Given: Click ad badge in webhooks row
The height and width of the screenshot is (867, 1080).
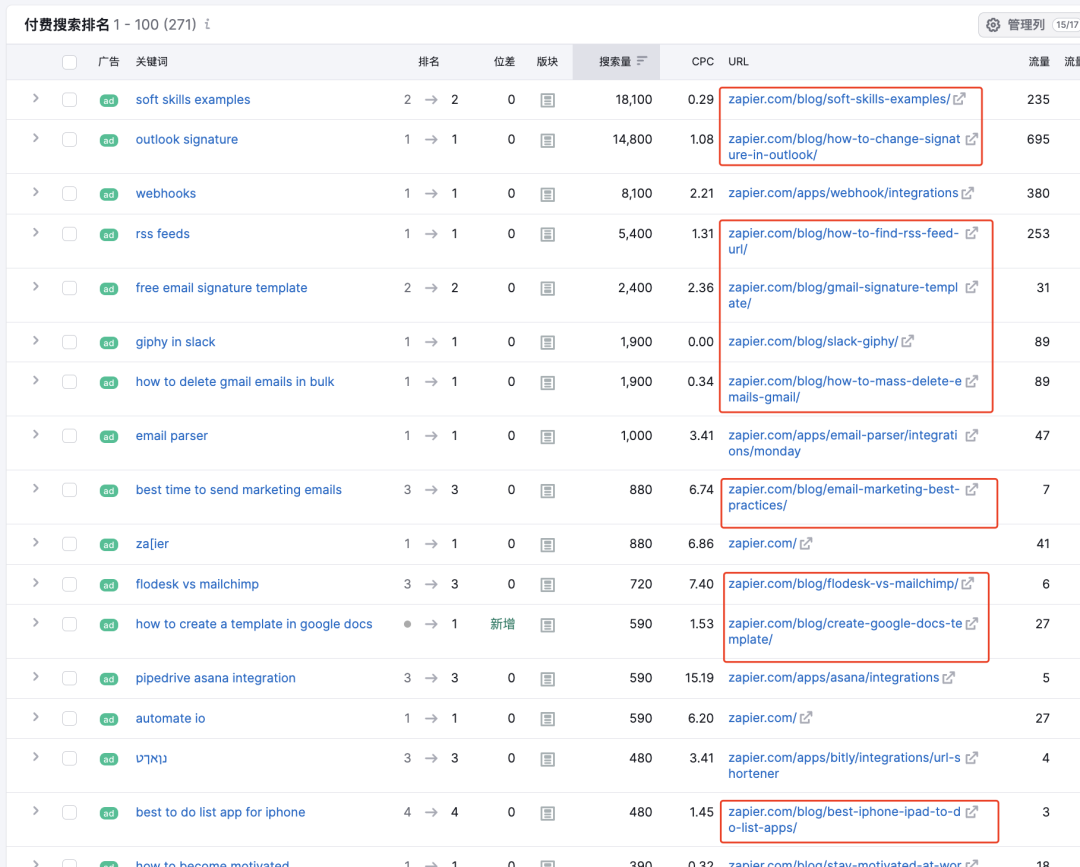Looking at the screenshot, I should click(109, 194).
